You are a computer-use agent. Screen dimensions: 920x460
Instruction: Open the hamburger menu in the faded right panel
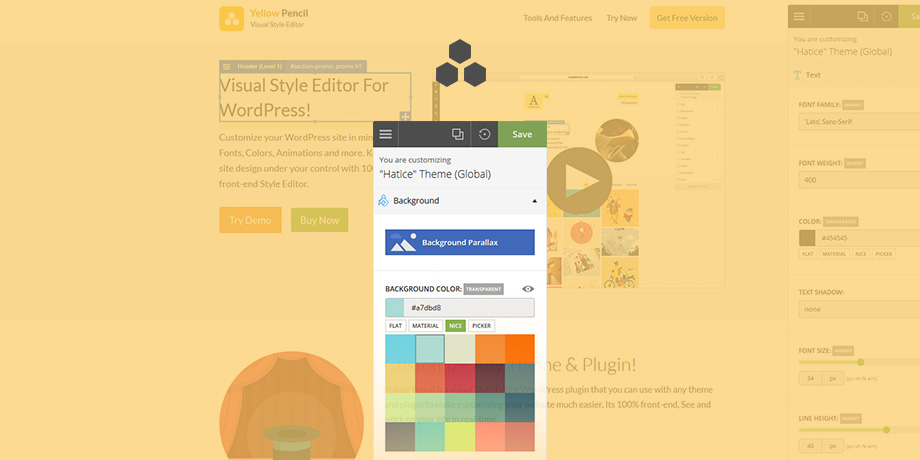point(799,16)
